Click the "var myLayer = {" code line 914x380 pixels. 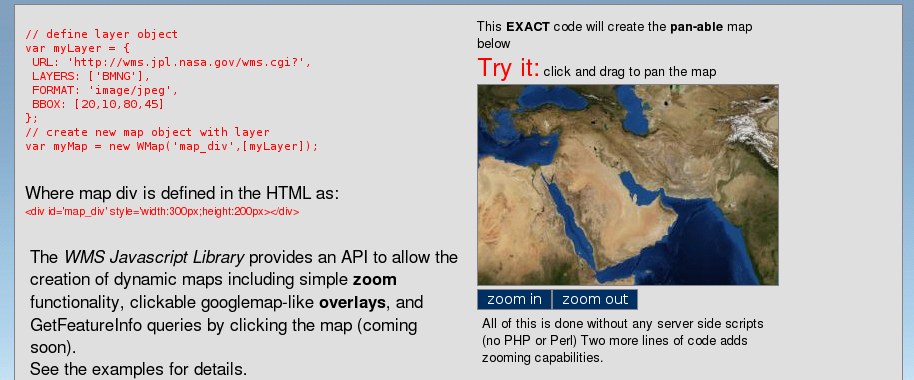(x=78, y=48)
